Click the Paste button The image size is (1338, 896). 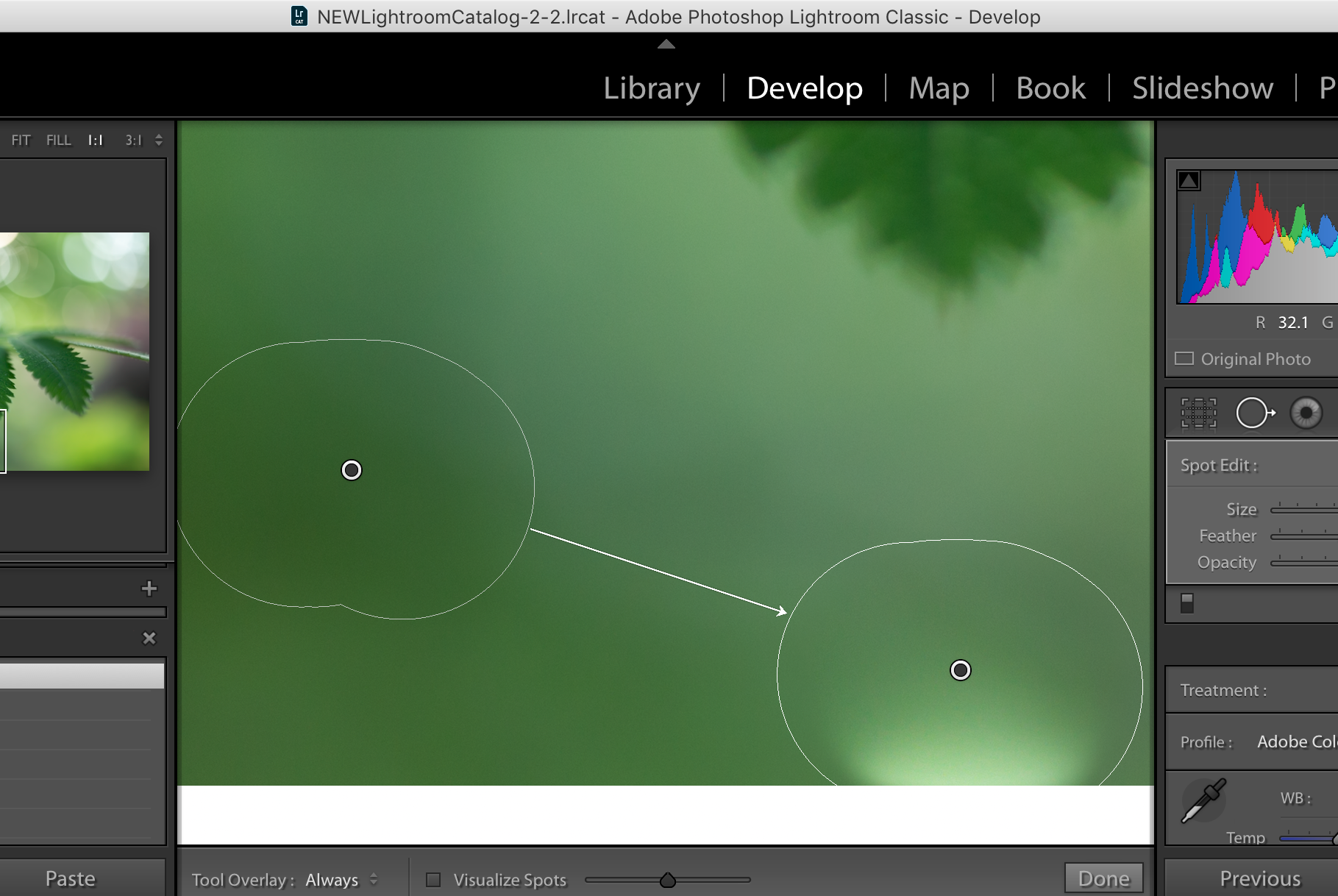point(71,878)
